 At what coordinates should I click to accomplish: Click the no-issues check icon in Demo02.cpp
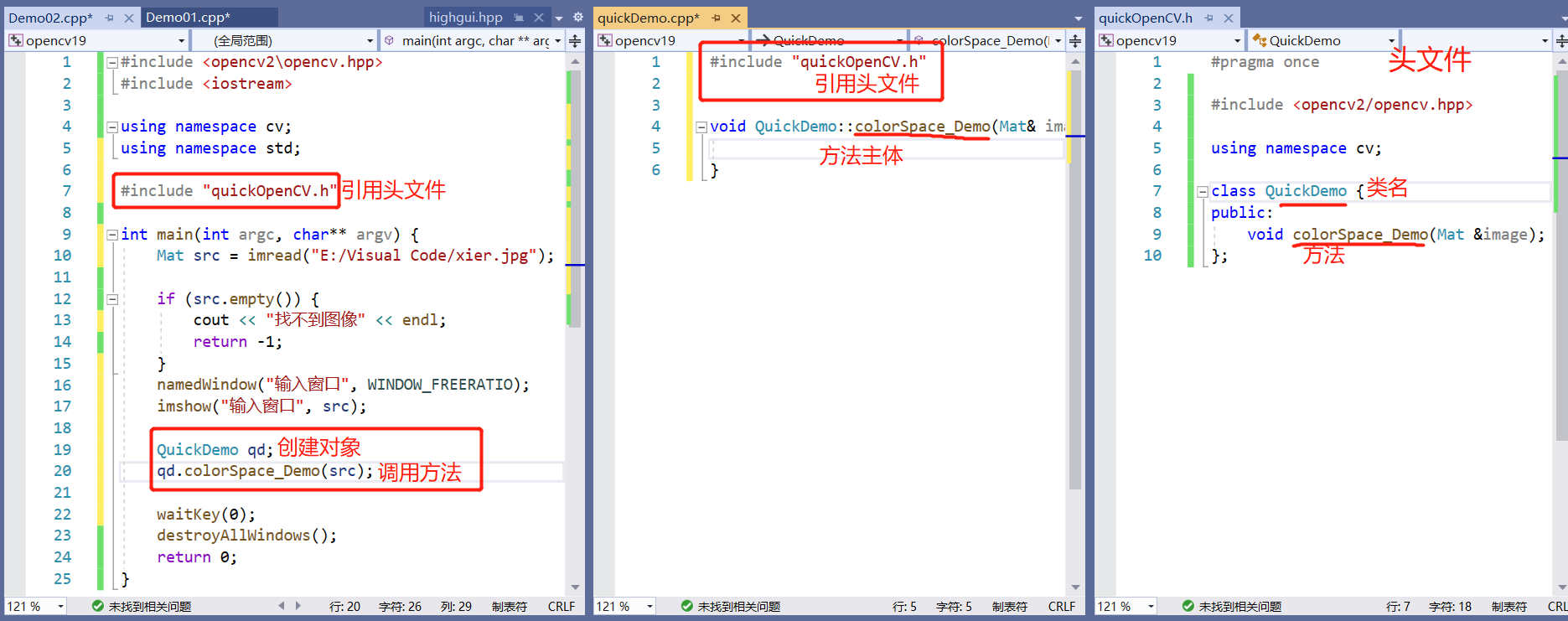pyautogui.click(x=98, y=606)
